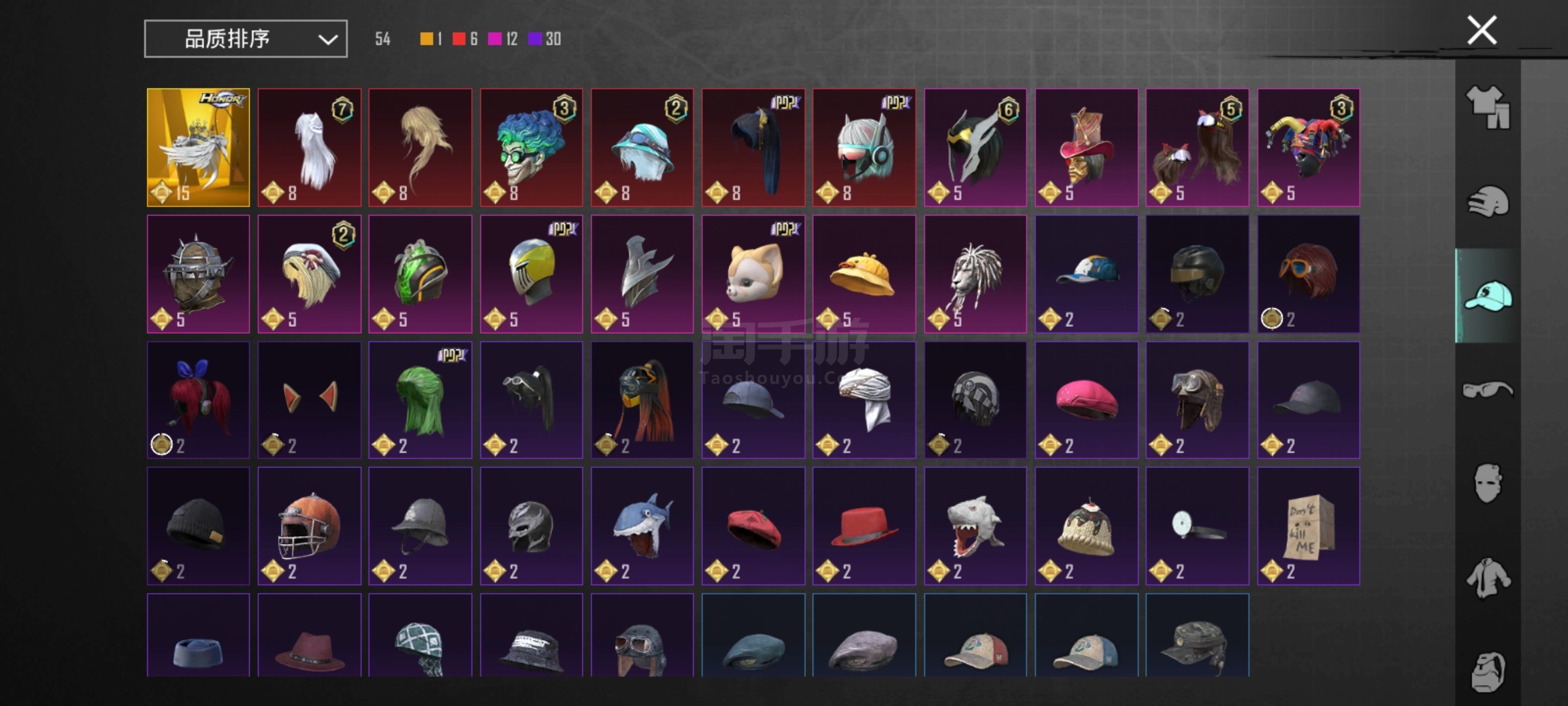1568x706 pixels.
Task: Close the inventory screen with X
Action: tap(1482, 30)
